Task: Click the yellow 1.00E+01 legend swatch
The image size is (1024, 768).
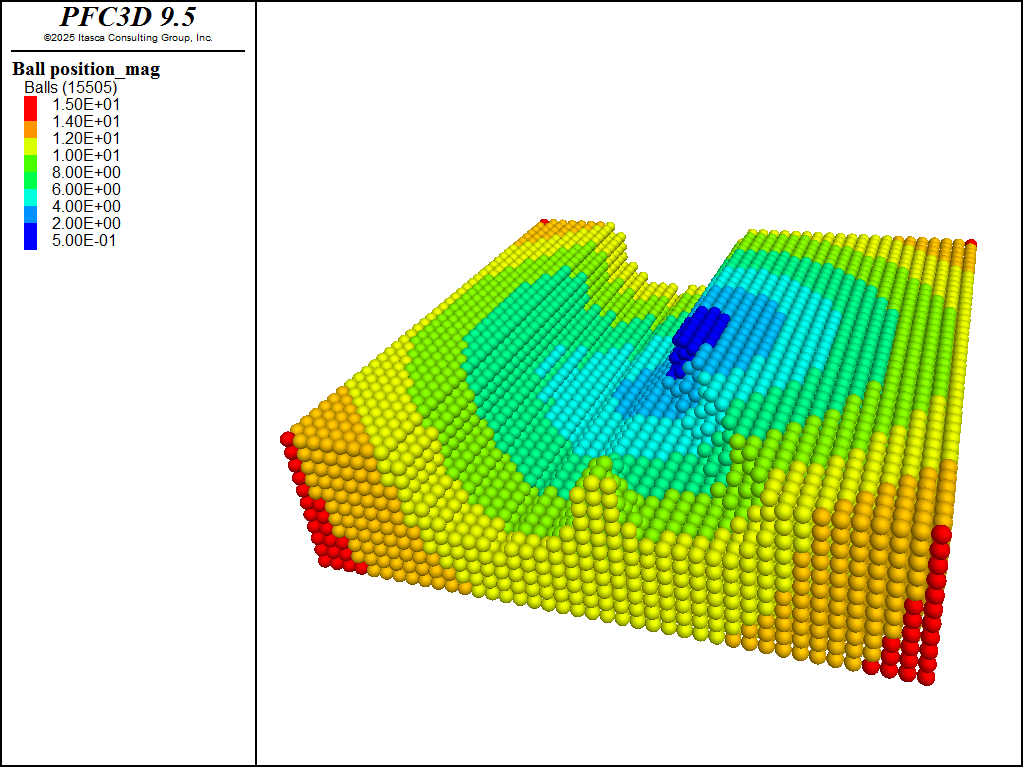Action: [31, 146]
